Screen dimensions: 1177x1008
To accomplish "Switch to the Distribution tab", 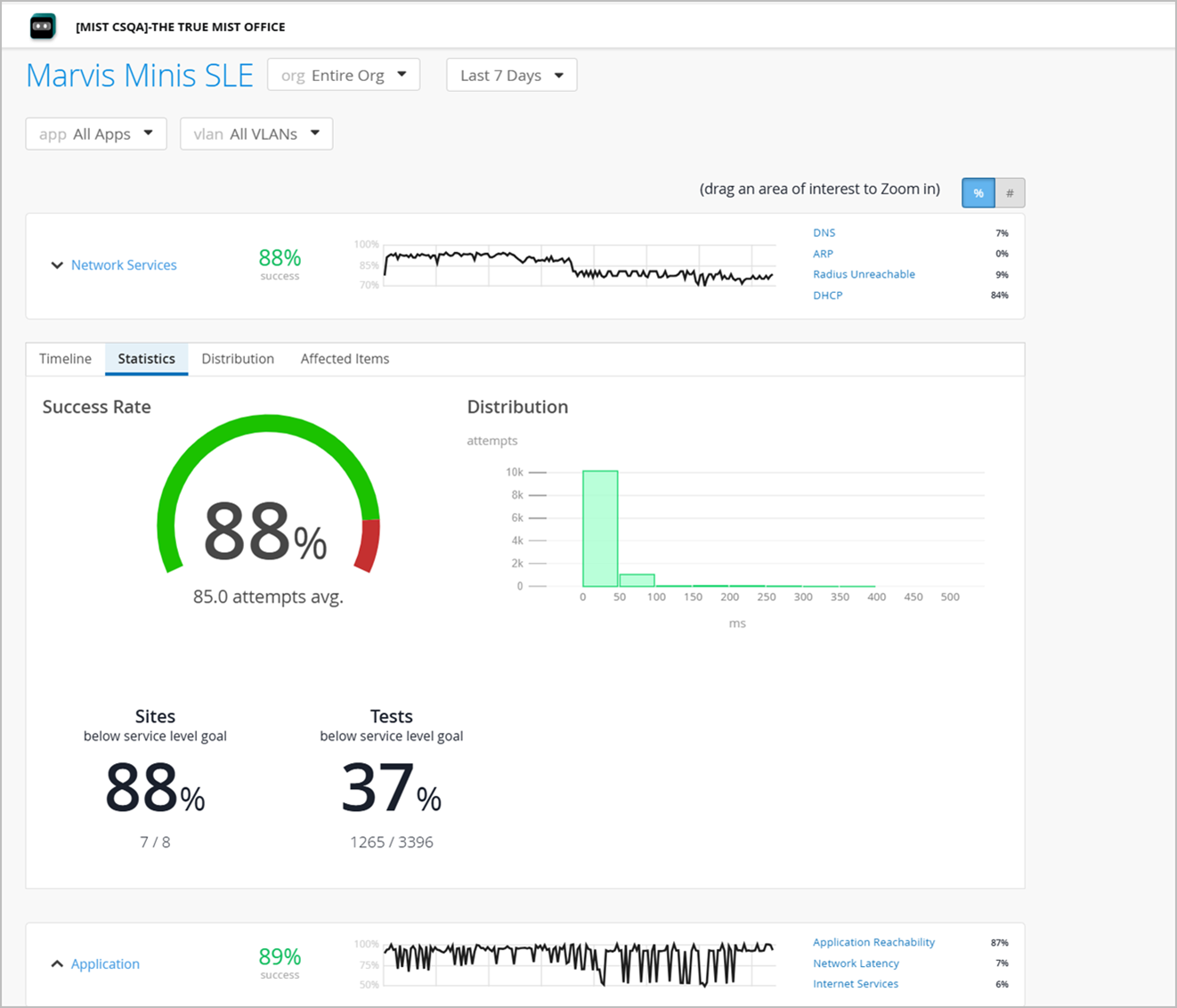I will click(238, 359).
